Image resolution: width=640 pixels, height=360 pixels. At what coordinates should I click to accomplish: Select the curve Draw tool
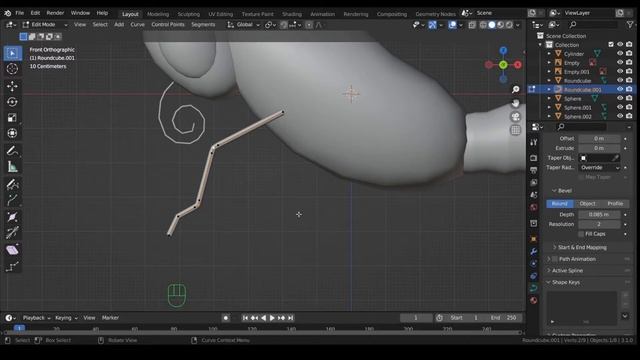click(12, 184)
